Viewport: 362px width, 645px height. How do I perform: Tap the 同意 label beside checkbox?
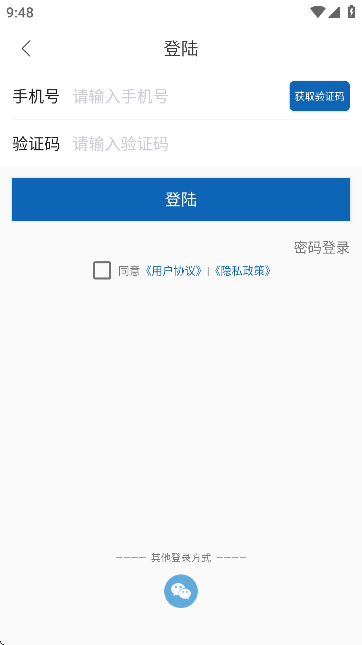click(129, 271)
